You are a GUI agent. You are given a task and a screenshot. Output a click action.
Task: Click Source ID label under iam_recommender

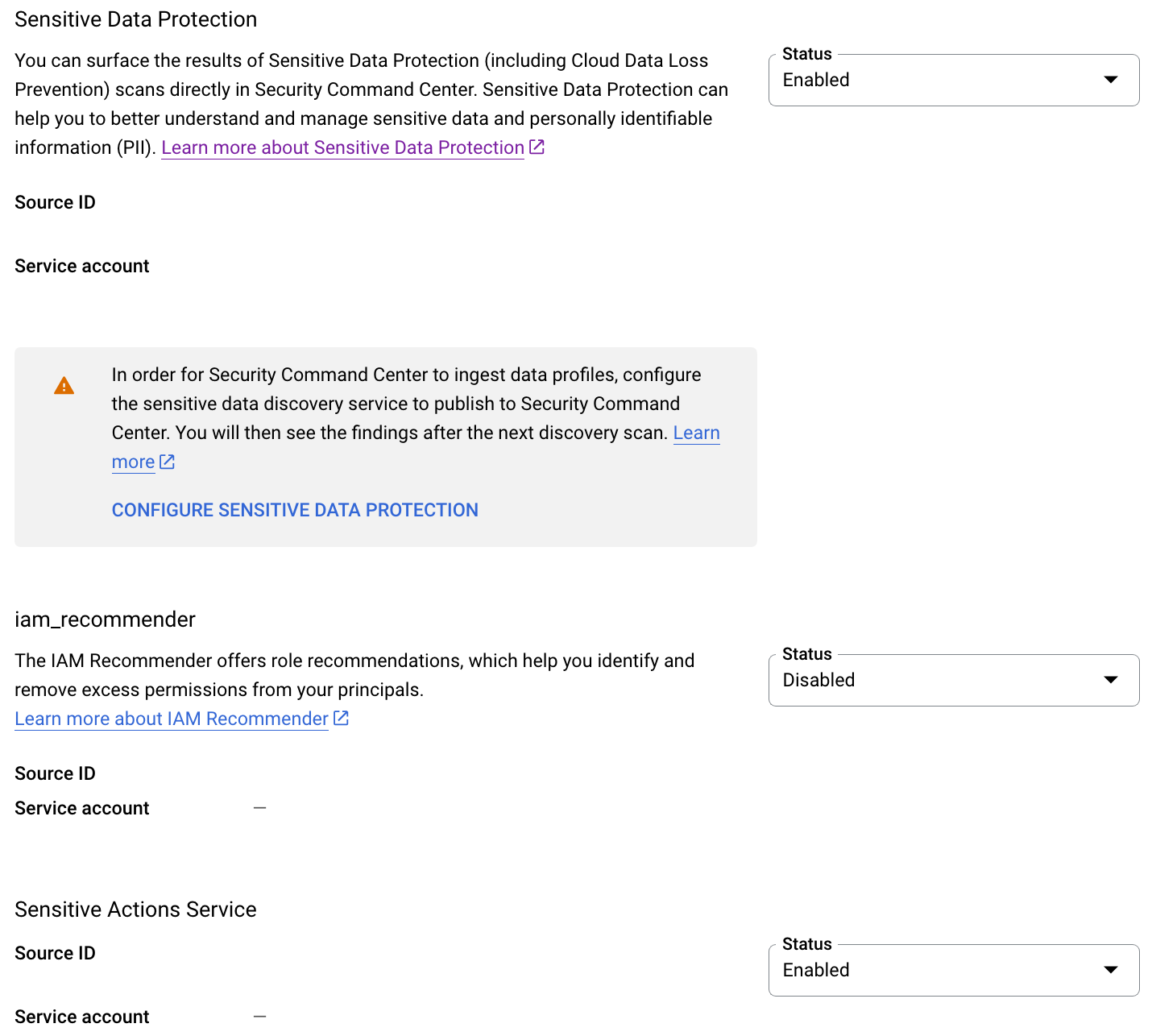coord(55,773)
